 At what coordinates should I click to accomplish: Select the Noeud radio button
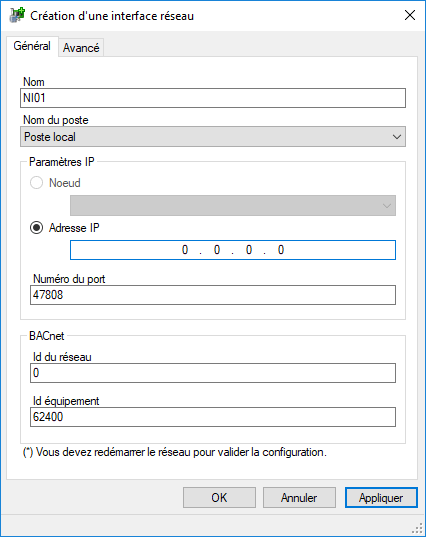coord(36,183)
